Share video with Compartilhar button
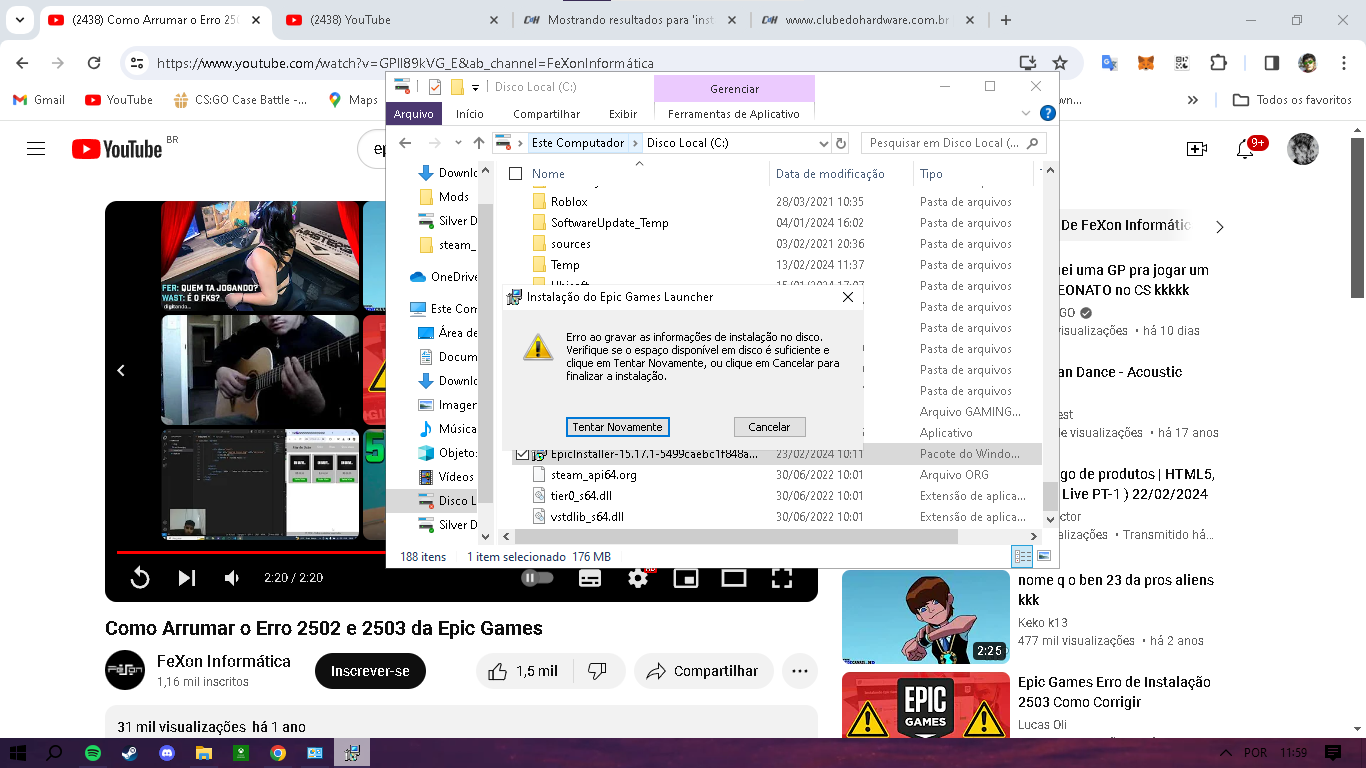Screen dimensions: 1366x768 click(704, 671)
